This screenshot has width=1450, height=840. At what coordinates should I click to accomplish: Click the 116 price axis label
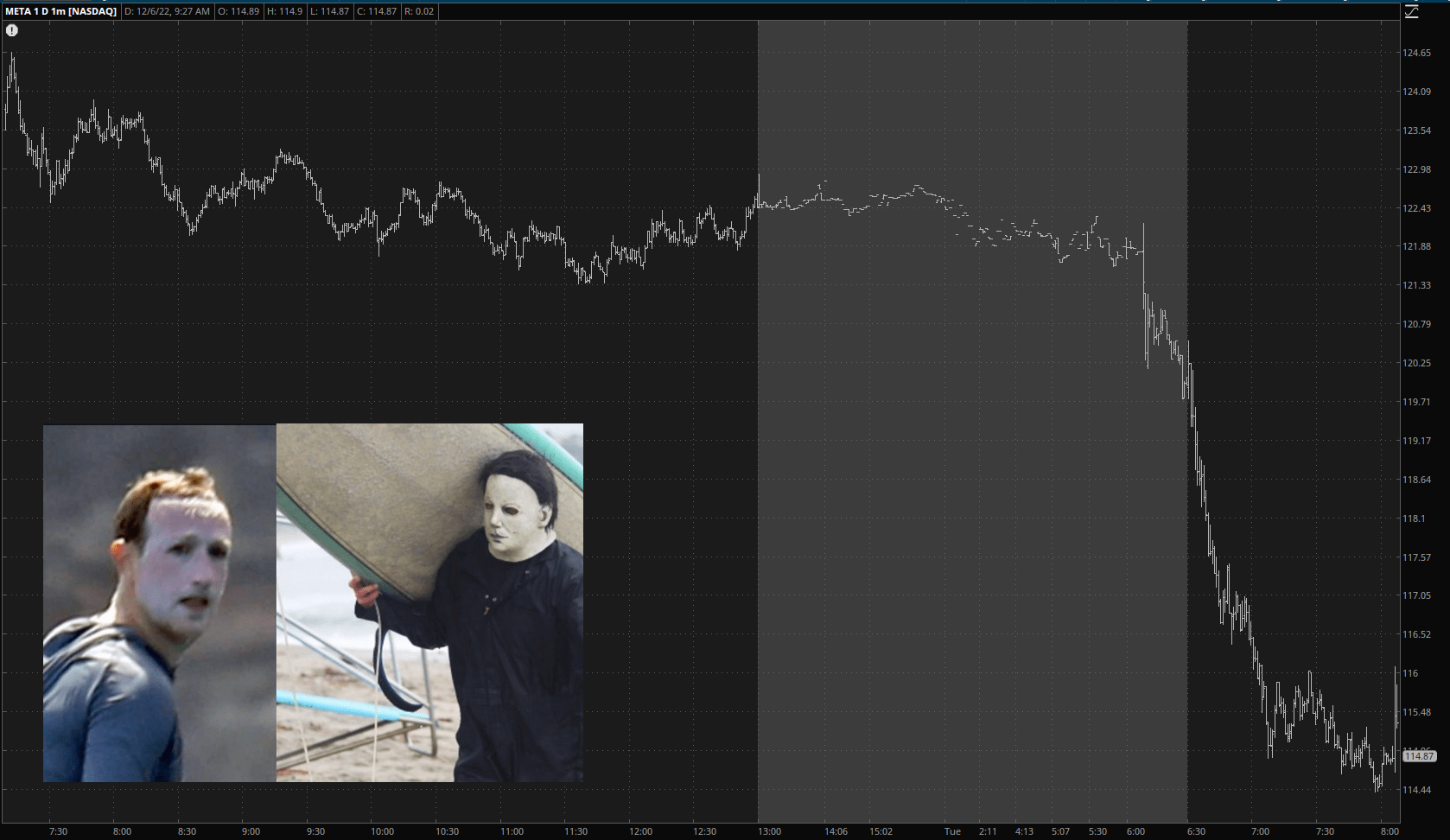pos(1410,673)
